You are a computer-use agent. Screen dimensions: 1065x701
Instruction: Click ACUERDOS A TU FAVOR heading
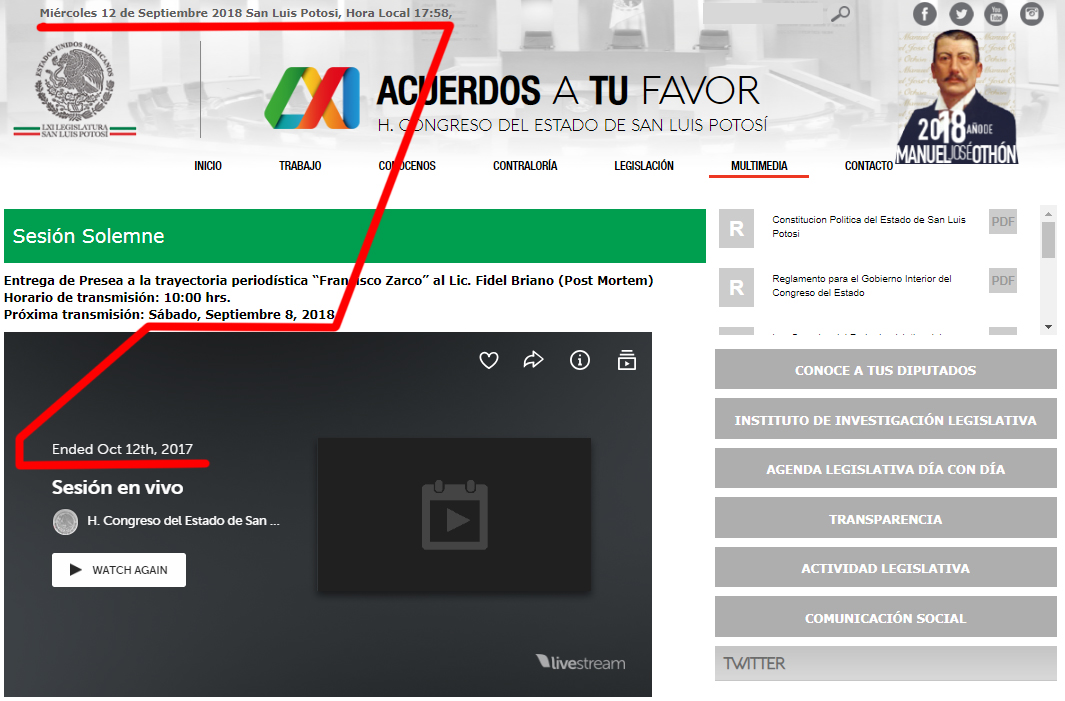coord(568,91)
